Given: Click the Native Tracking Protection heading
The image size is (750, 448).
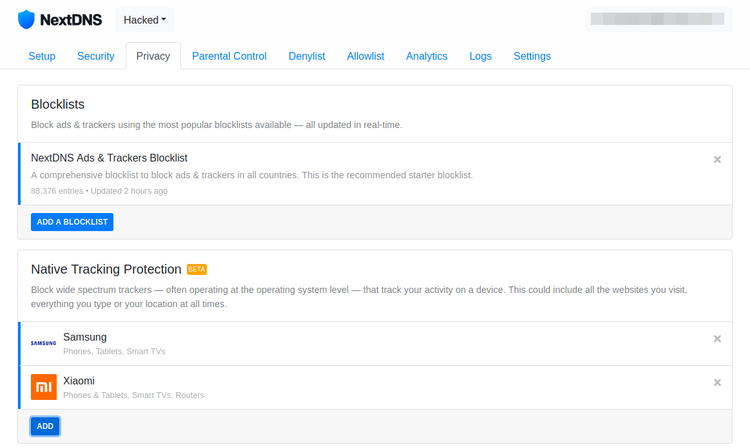Looking at the screenshot, I should pyautogui.click(x=106, y=270).
